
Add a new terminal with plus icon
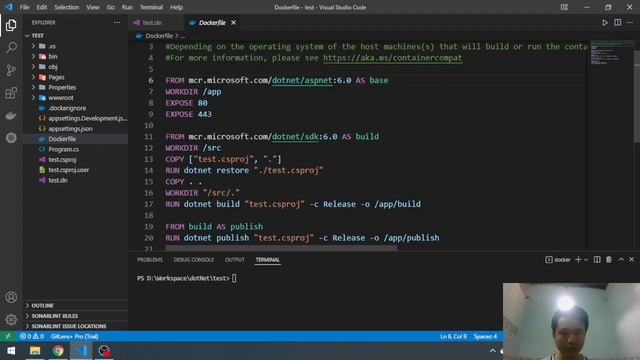coord(578,260)
